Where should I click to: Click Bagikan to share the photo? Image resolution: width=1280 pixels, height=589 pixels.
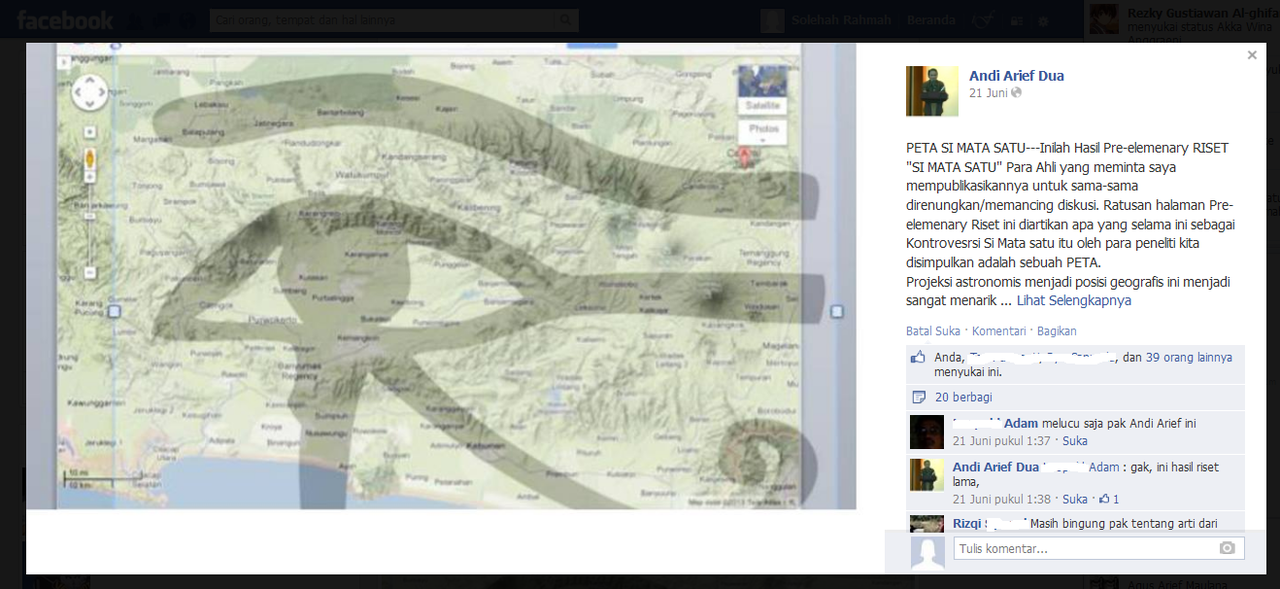tap(1057, 331)
